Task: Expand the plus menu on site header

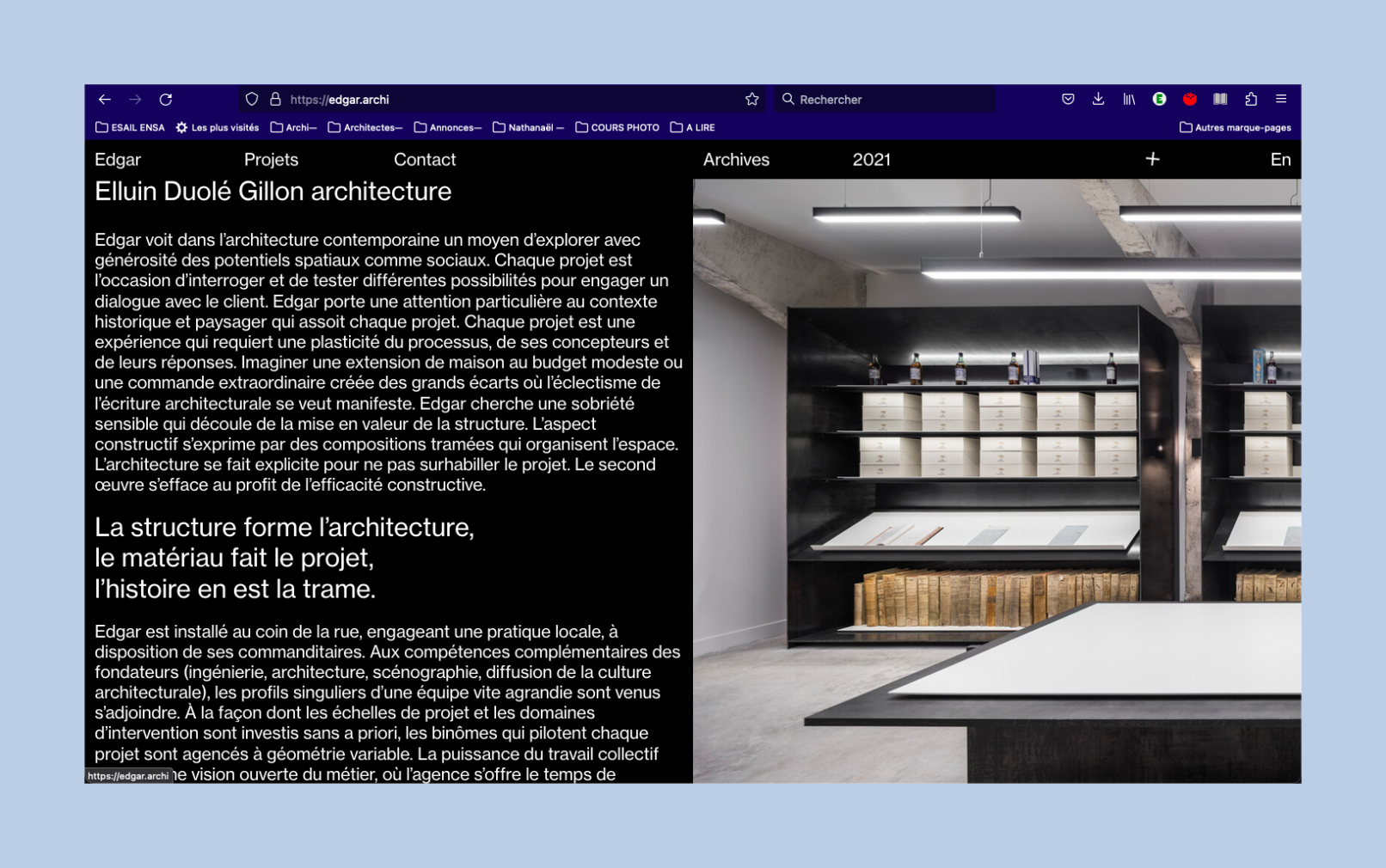Action: (1152, 159)
